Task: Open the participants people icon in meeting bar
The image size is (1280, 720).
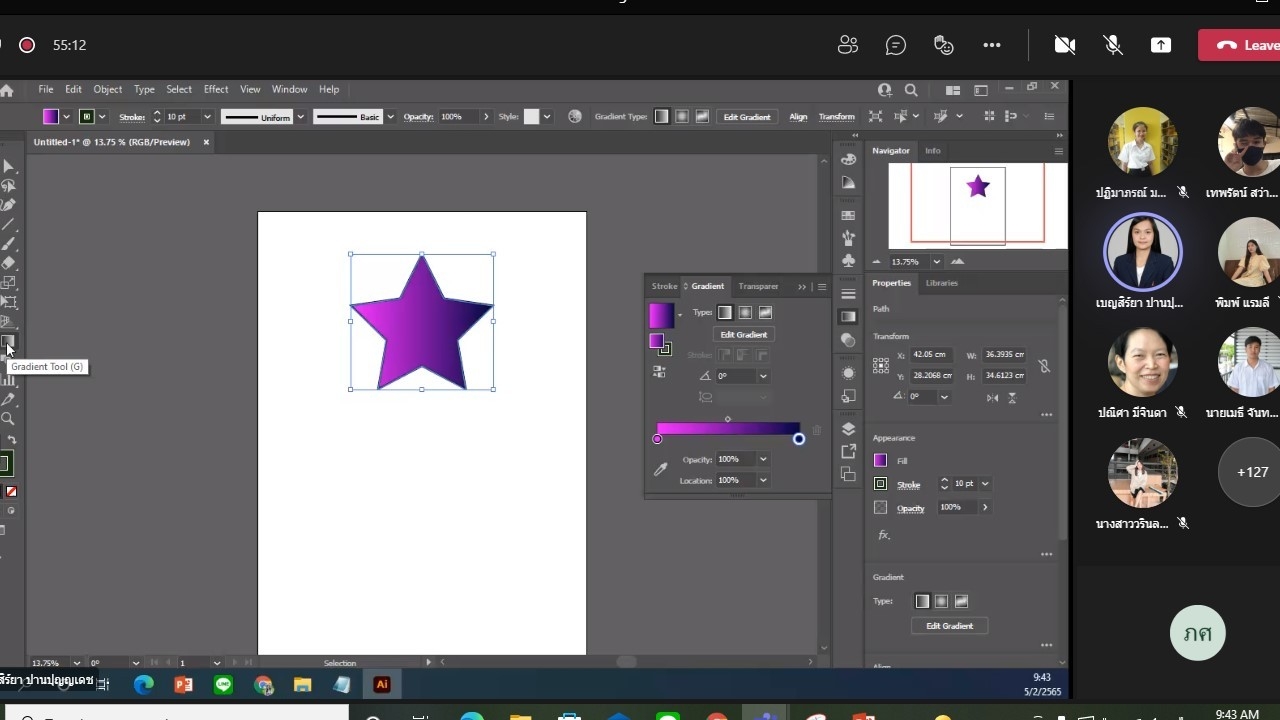Action: coord(848,45)
